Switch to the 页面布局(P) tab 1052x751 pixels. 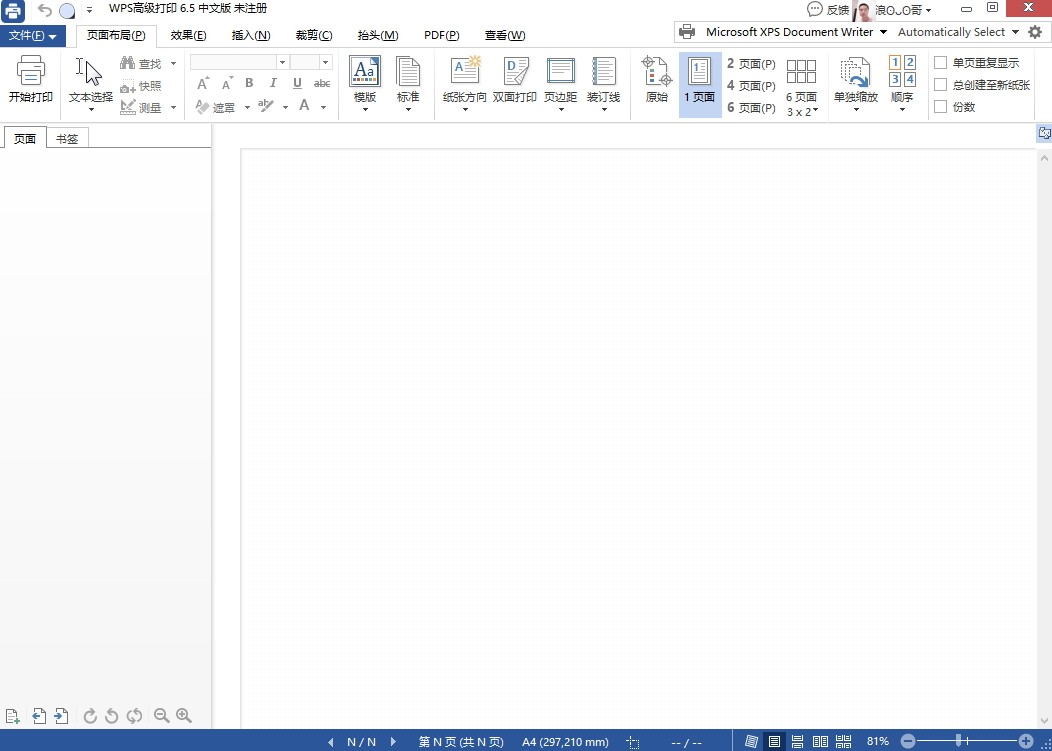click(116, 36)
